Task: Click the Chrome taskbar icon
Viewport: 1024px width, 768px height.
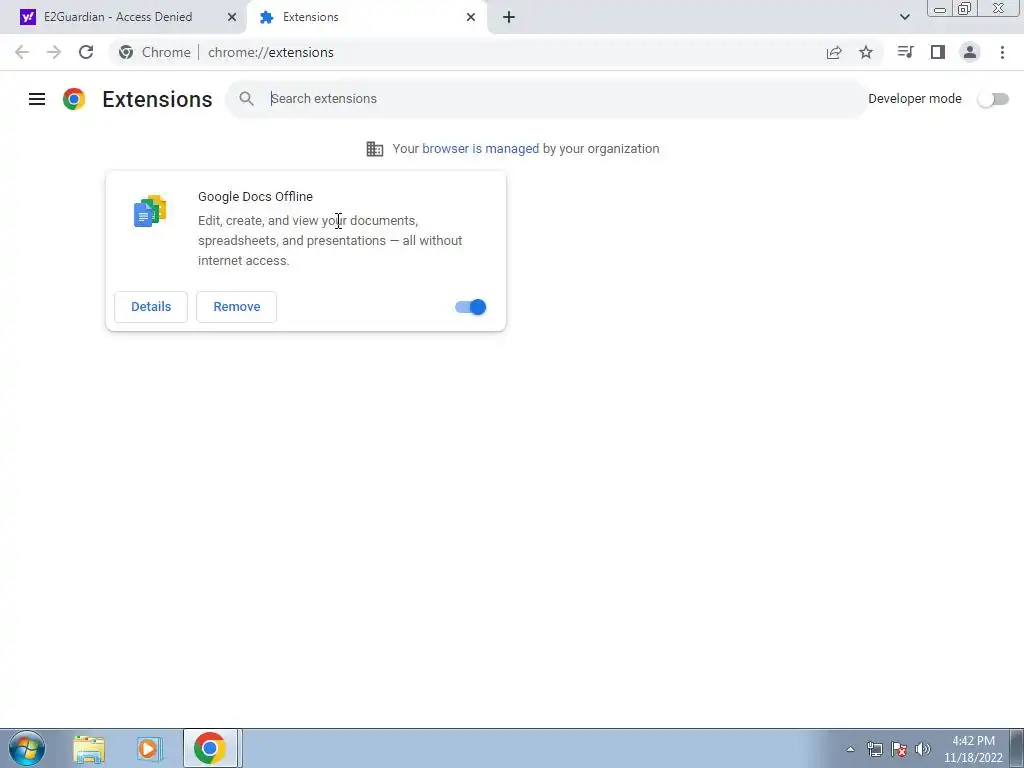Action: 210,748
